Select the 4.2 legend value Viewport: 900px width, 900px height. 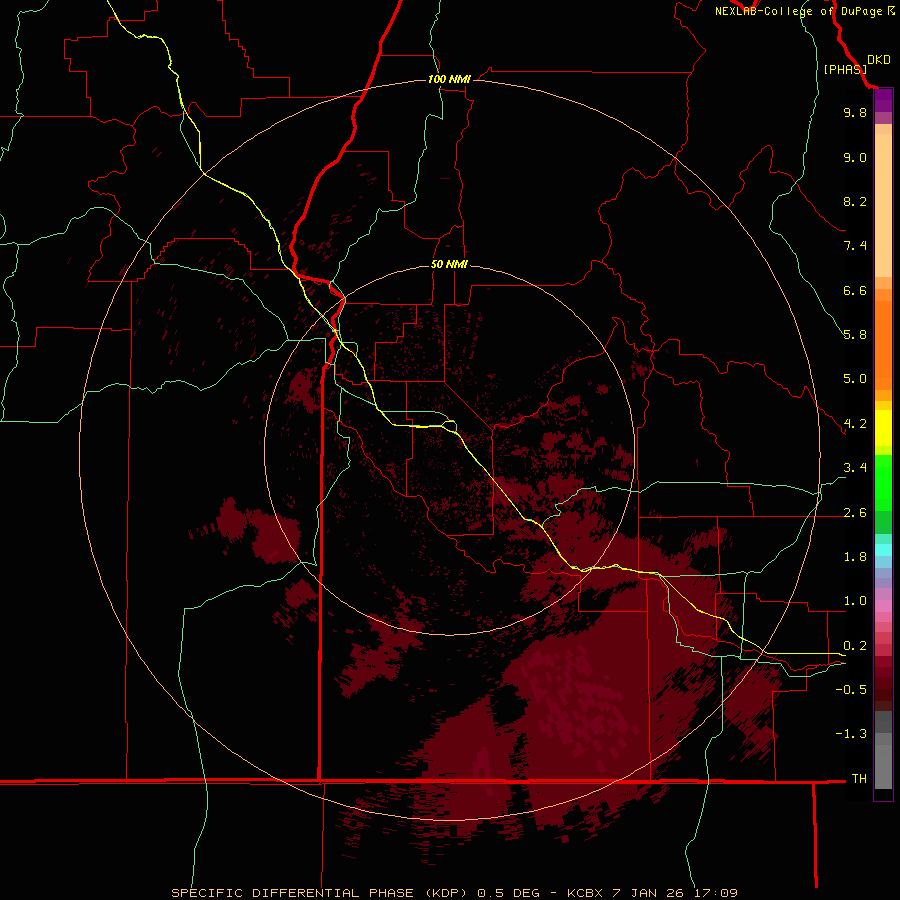click(x=855, y=424)
